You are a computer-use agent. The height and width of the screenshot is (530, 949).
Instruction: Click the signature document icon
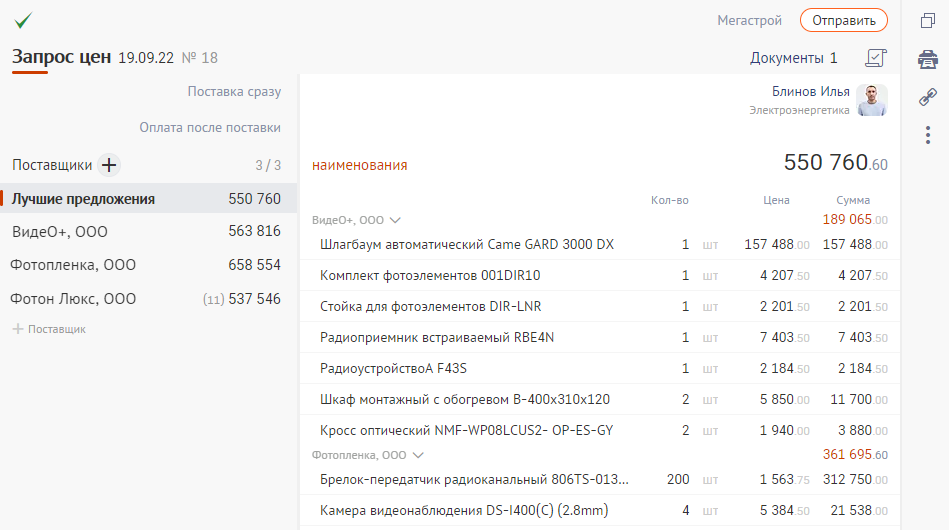[x=875, y=59]
